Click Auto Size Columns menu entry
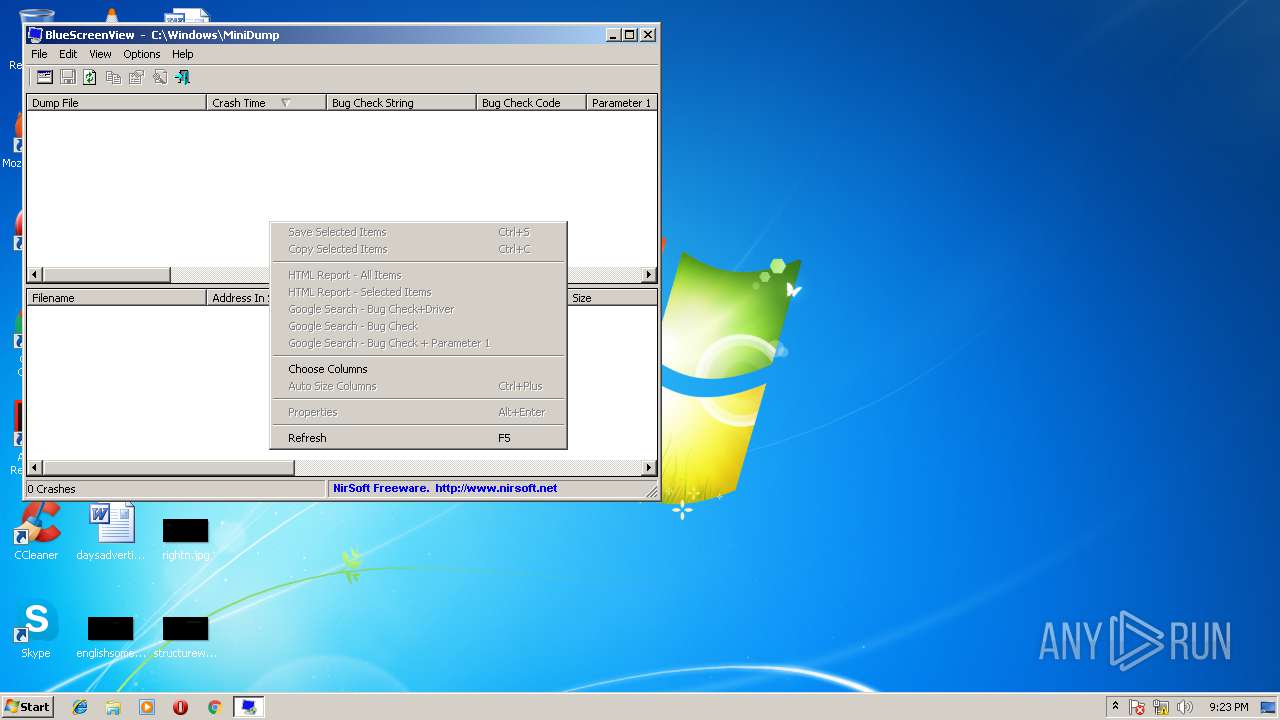1280x720 pixels. (418, 386)
